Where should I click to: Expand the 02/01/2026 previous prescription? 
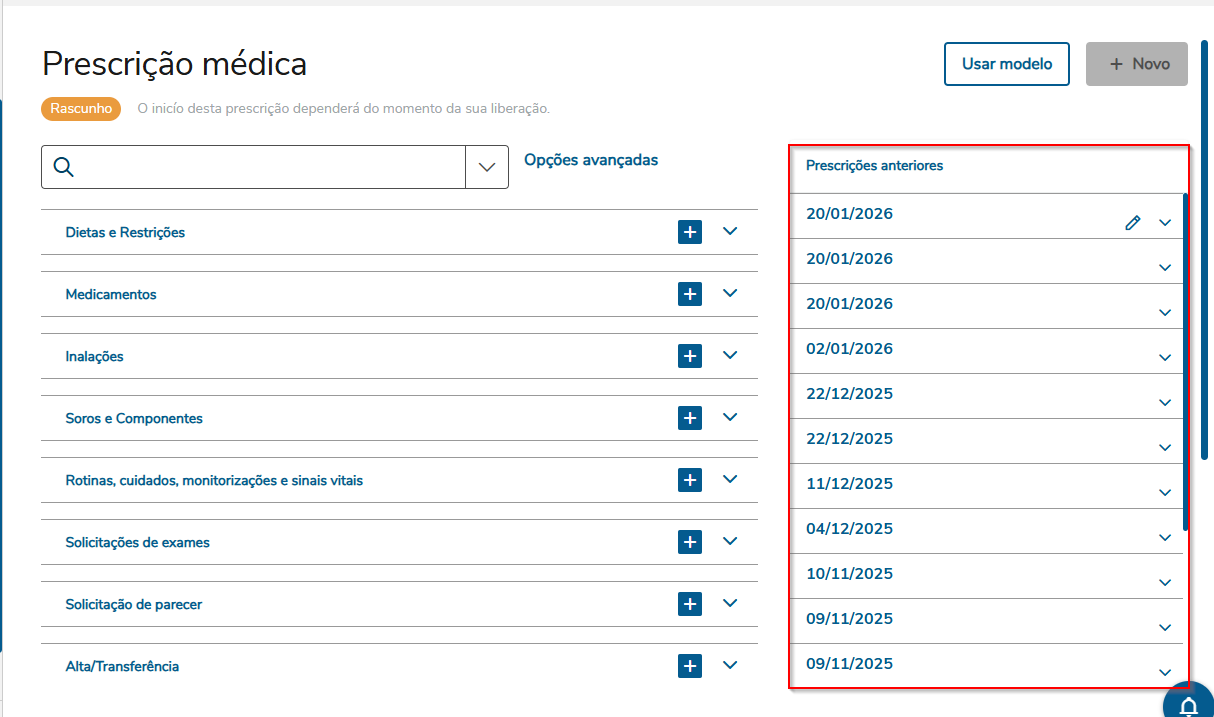[1164, 358]
